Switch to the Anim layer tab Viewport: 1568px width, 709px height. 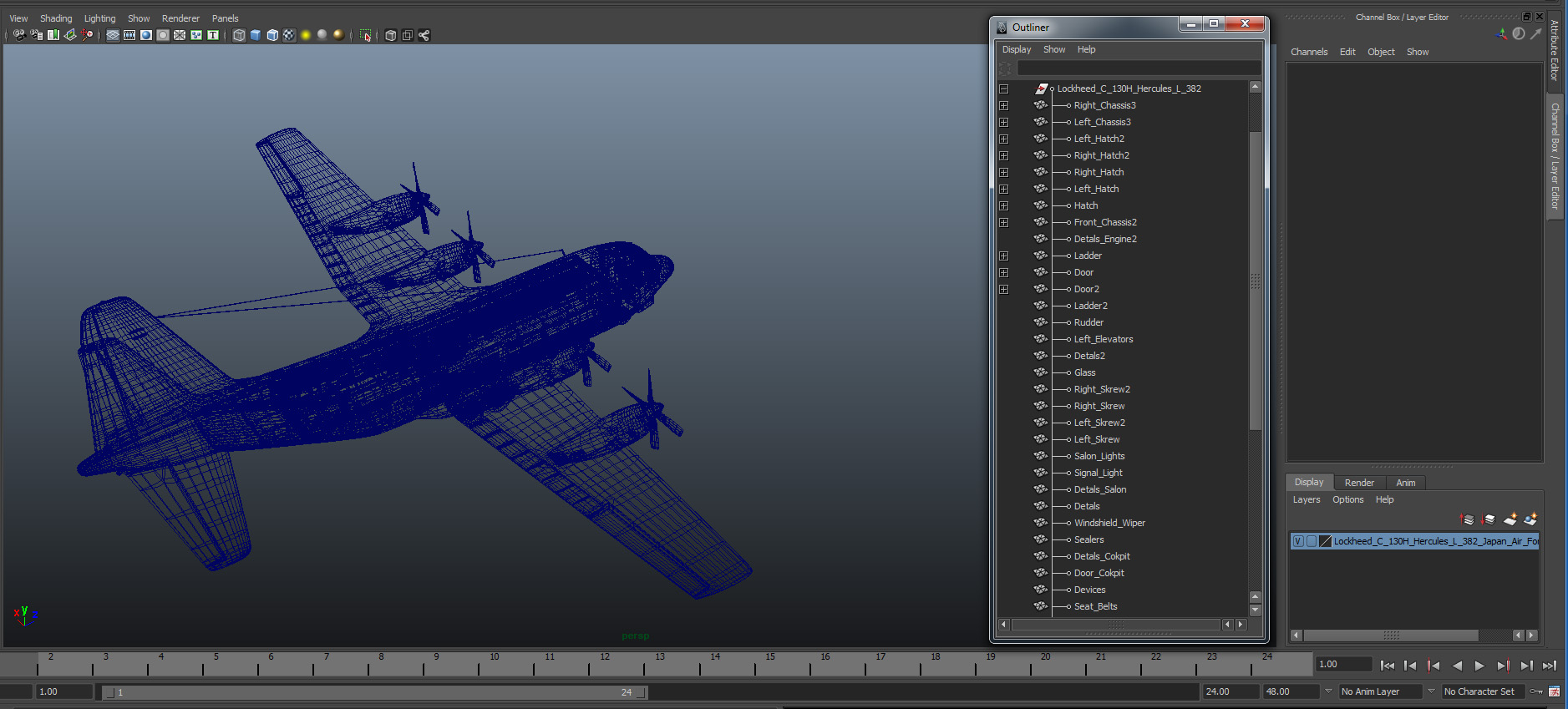(1406, 483)
